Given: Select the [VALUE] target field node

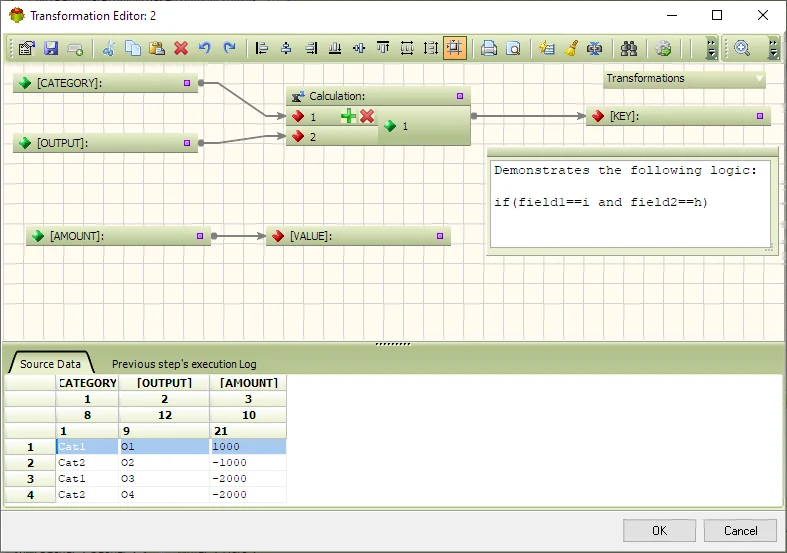Looking at the screenshot, I should [x=358, y=236].
